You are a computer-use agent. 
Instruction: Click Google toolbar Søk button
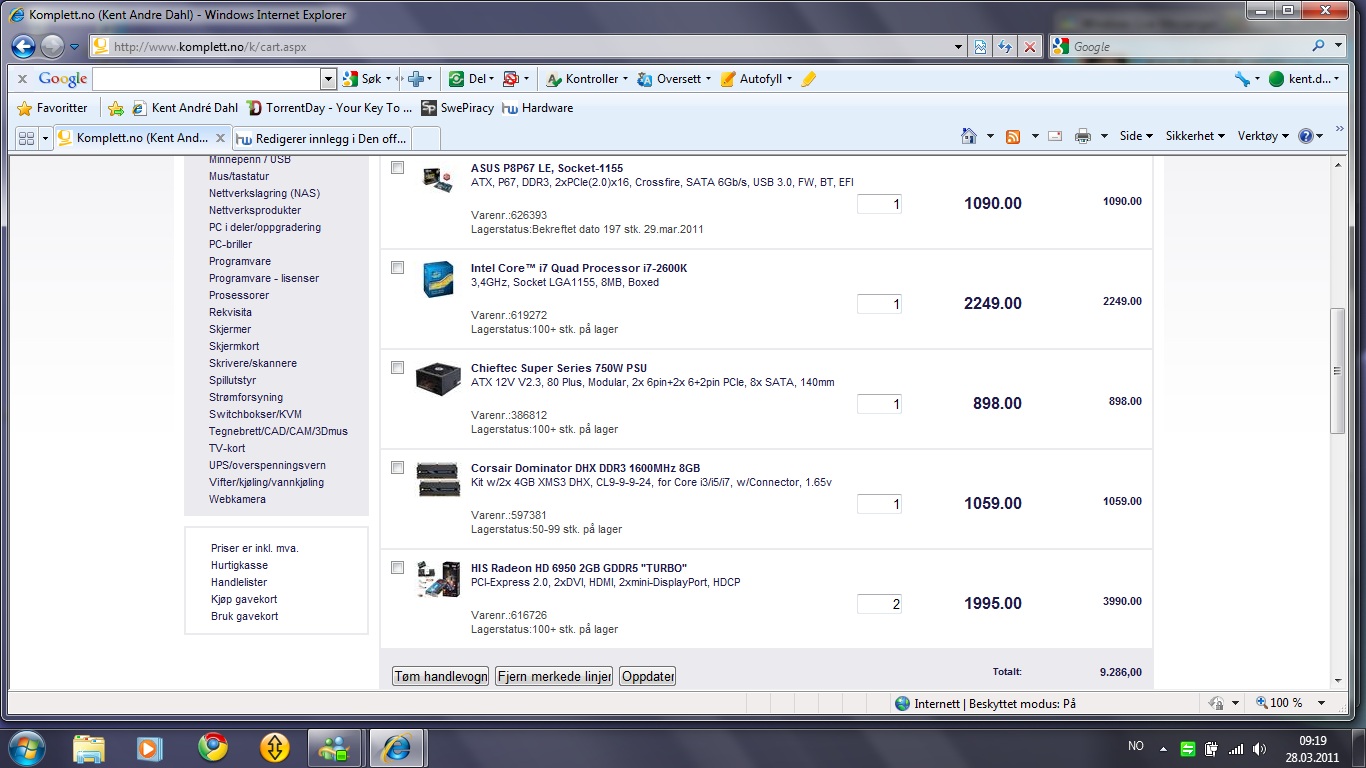[366, 79]
